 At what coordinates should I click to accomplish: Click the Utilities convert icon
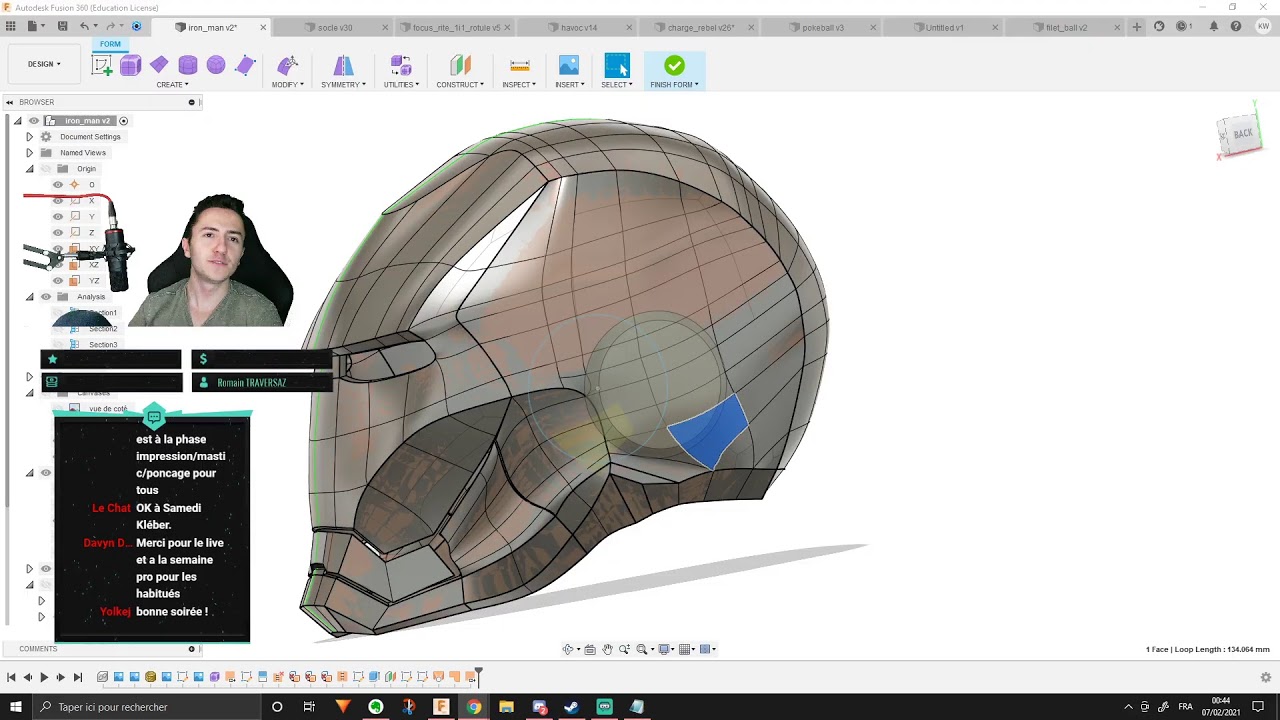click(401, 66)
